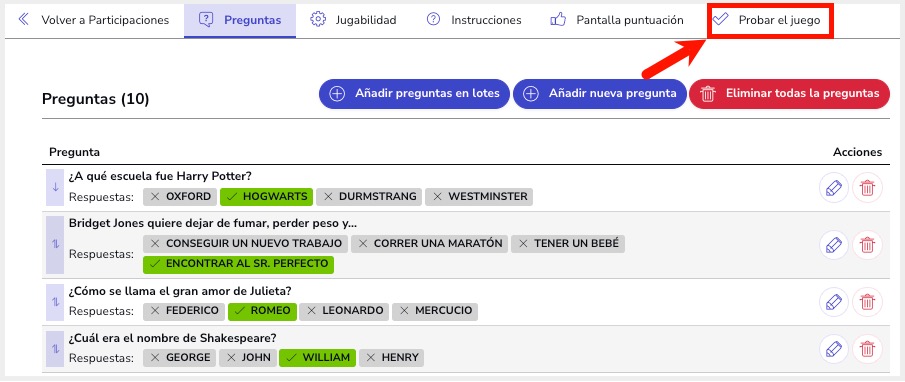Reorder the Shakespeare question handle
The image size is (905, 382).
pyautogui.click(x=55, y=349)
